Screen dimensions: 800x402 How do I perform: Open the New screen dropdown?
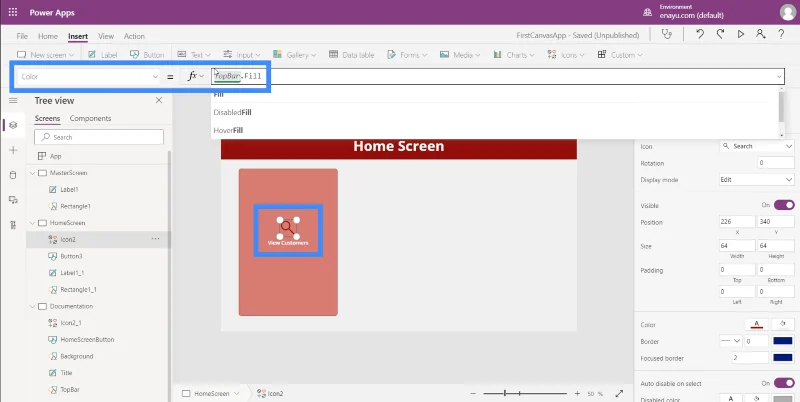pos(45,55)
